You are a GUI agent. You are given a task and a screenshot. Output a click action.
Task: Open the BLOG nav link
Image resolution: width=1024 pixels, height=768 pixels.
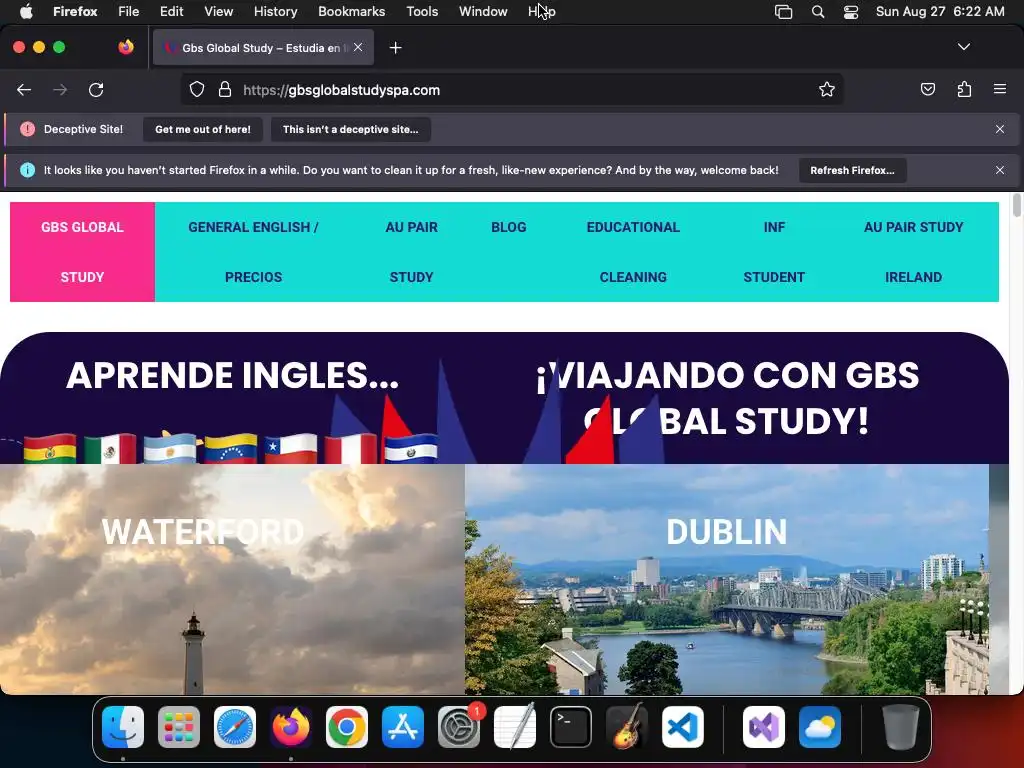[509, 227]
